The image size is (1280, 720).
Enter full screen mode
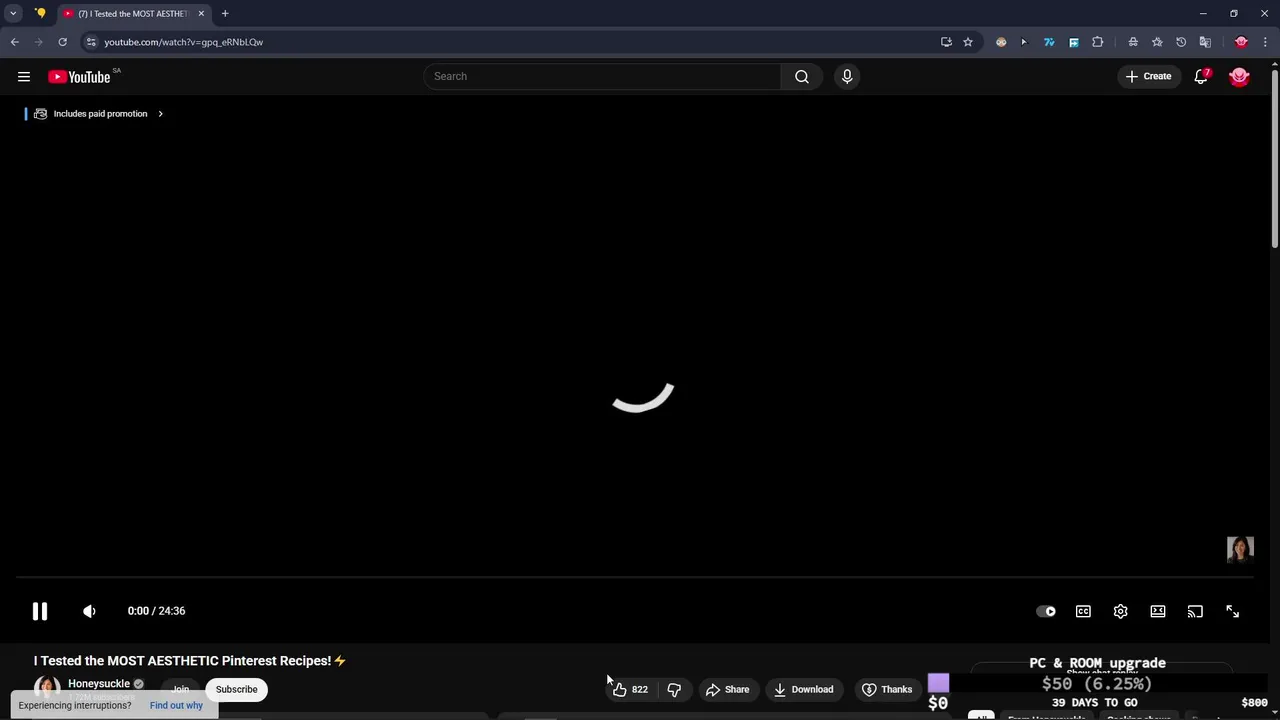point(1233,611)
